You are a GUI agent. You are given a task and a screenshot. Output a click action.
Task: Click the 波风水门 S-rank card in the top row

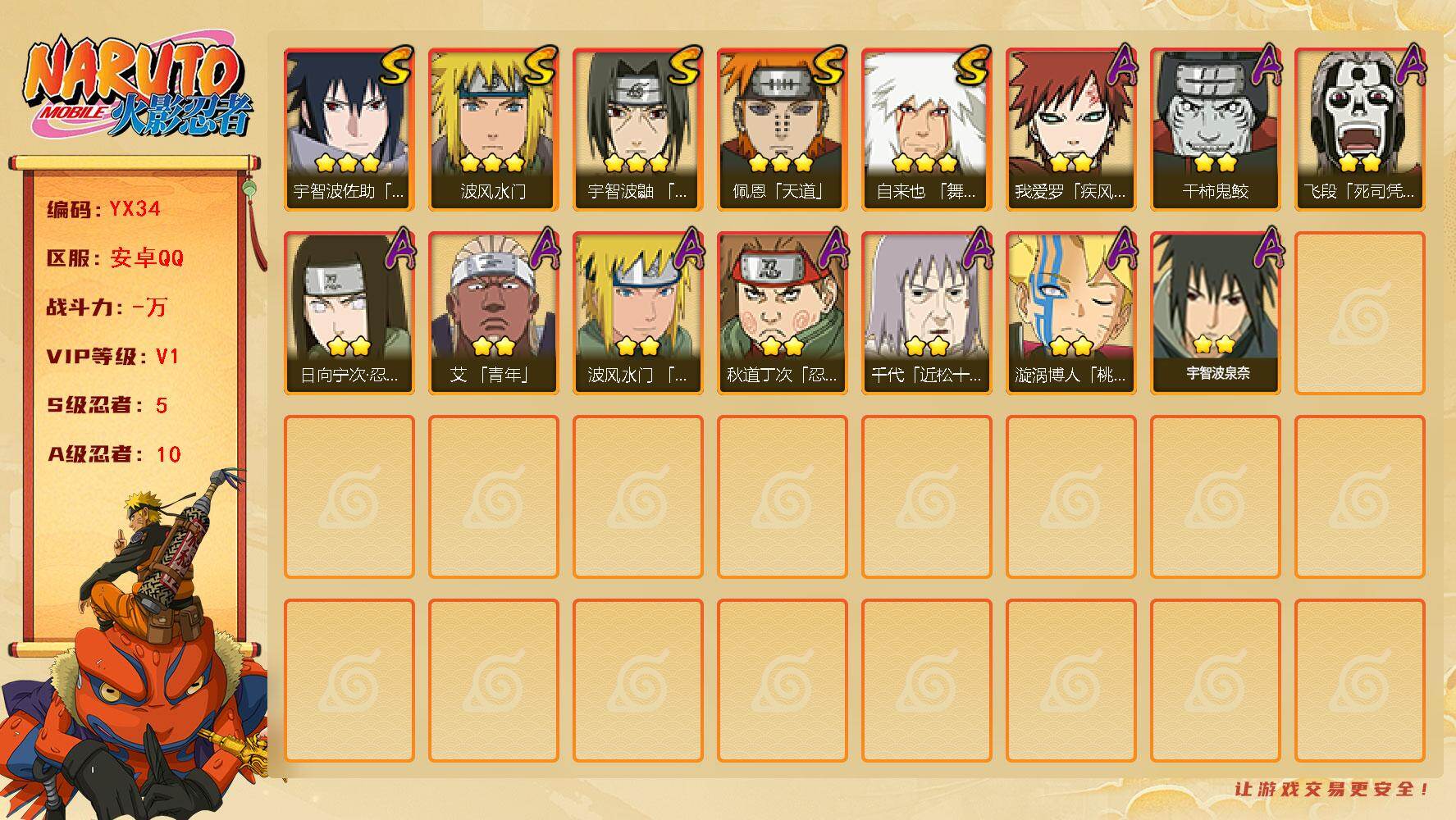pyautogui.click(x=493, y=129)
